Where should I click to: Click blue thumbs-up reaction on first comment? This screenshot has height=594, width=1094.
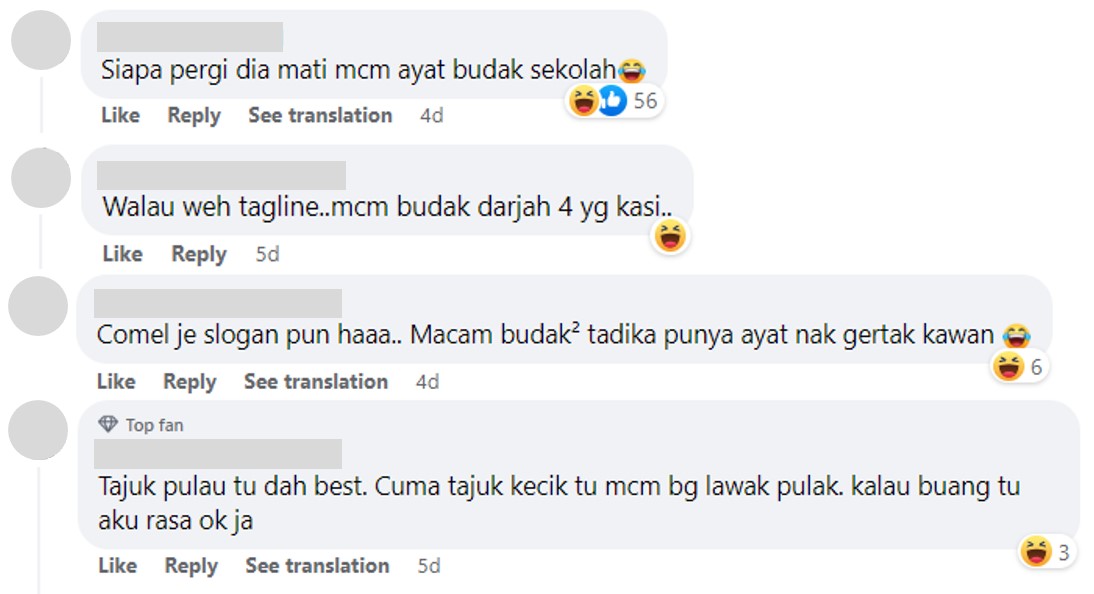[612, 100]
